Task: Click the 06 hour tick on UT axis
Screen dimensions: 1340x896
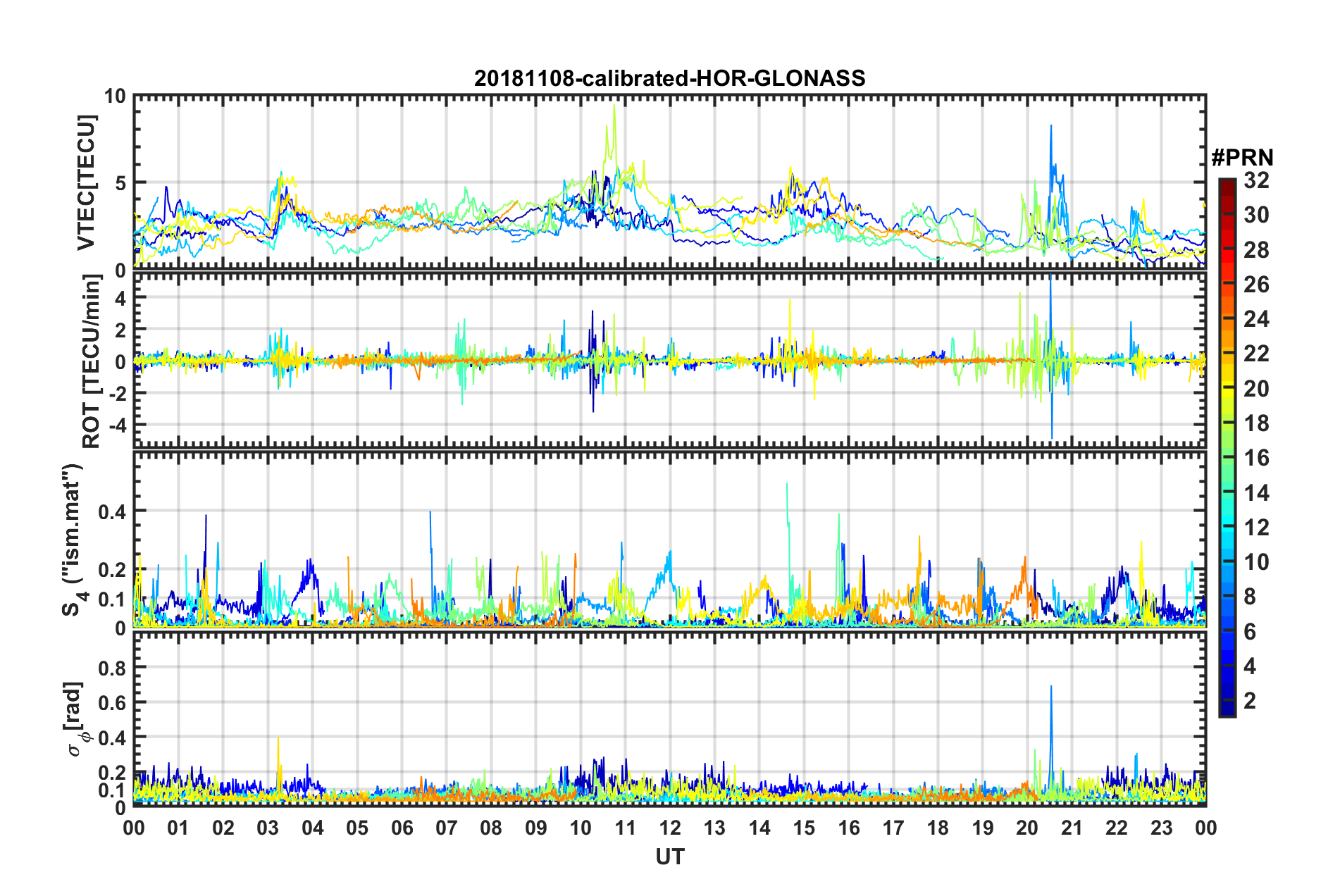Action: [402, 828]
